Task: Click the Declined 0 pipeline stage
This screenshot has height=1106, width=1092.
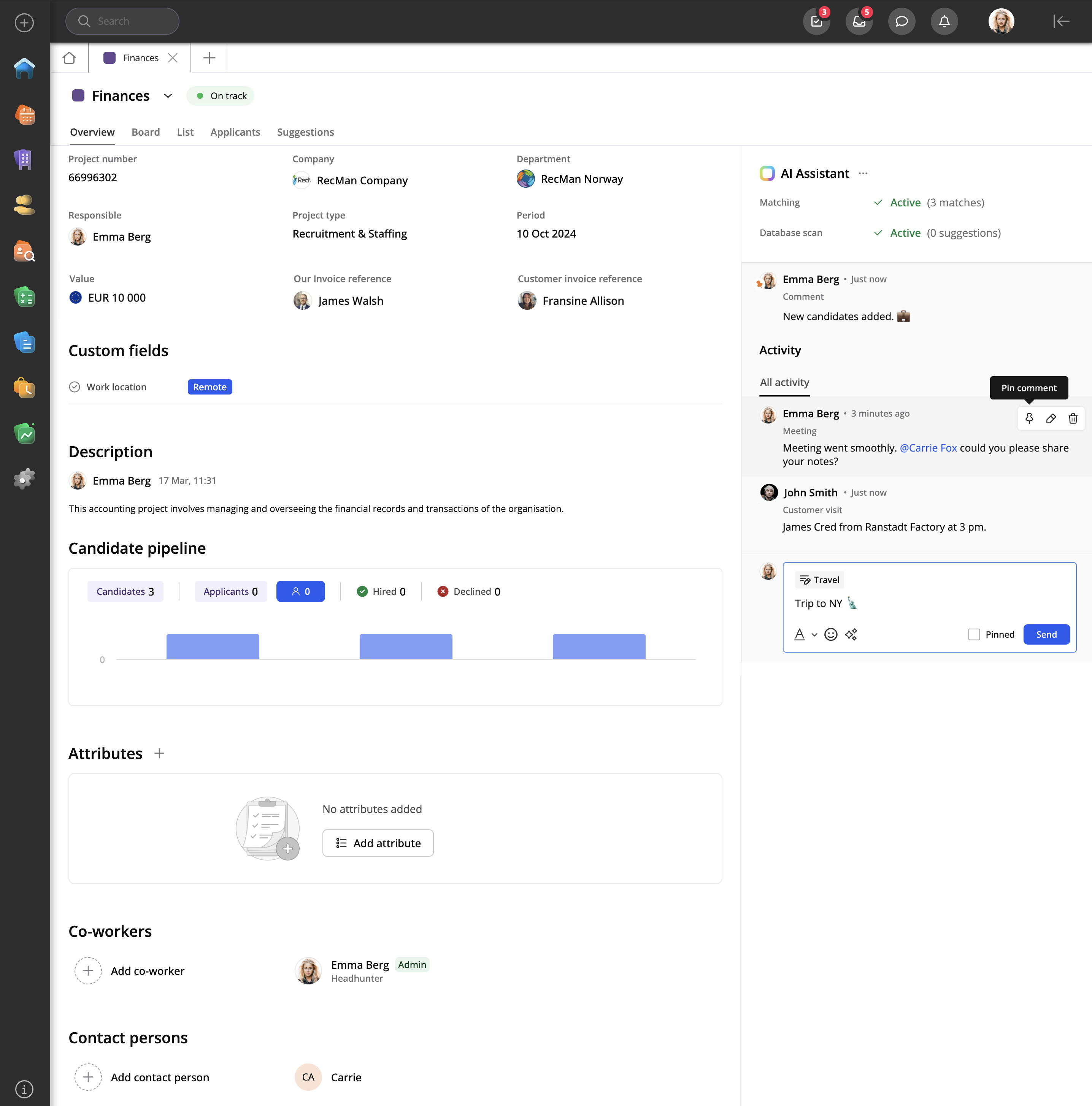Action: point(468,591)
